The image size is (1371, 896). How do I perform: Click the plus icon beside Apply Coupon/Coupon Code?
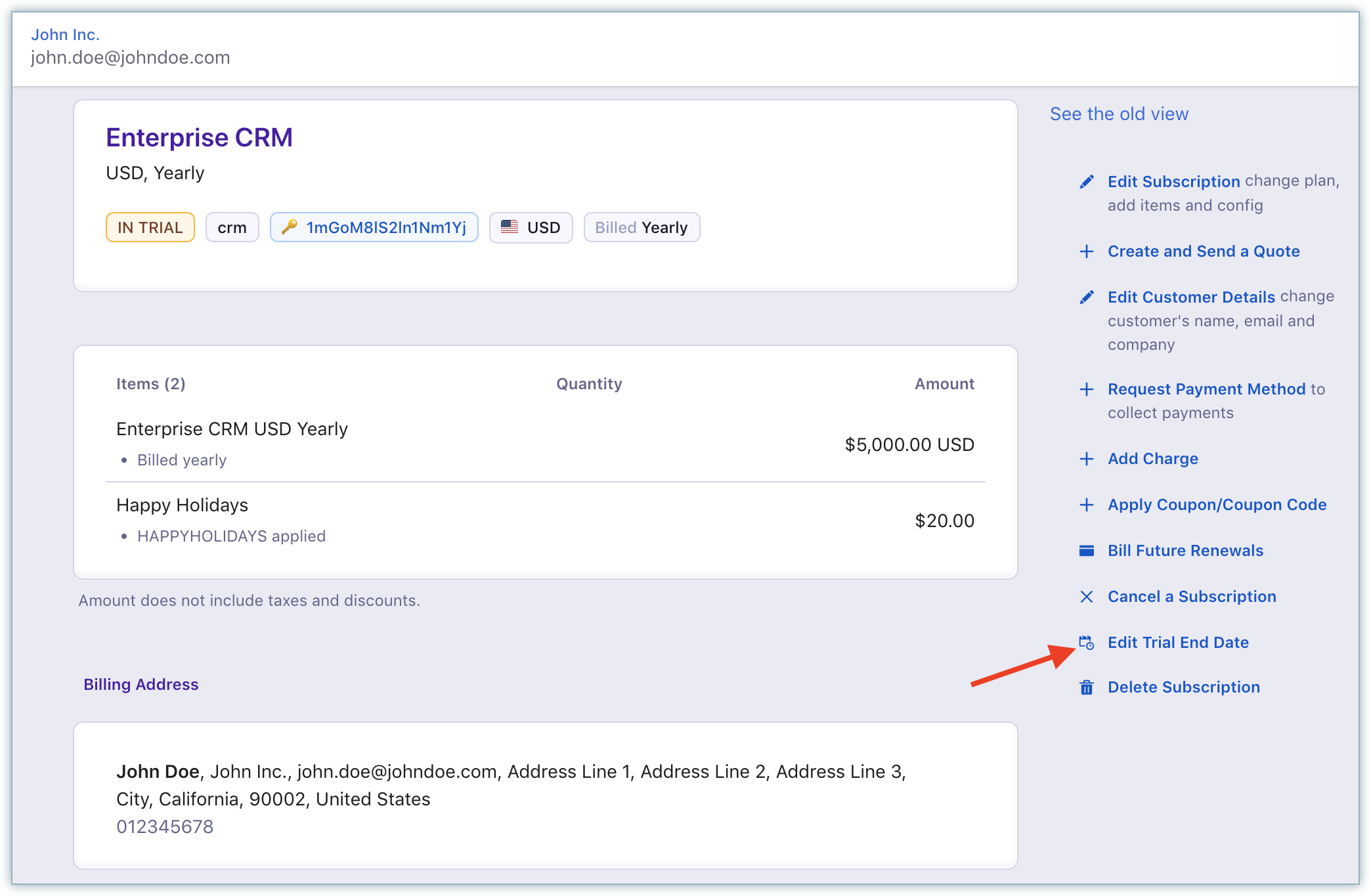coord(1087,505)
